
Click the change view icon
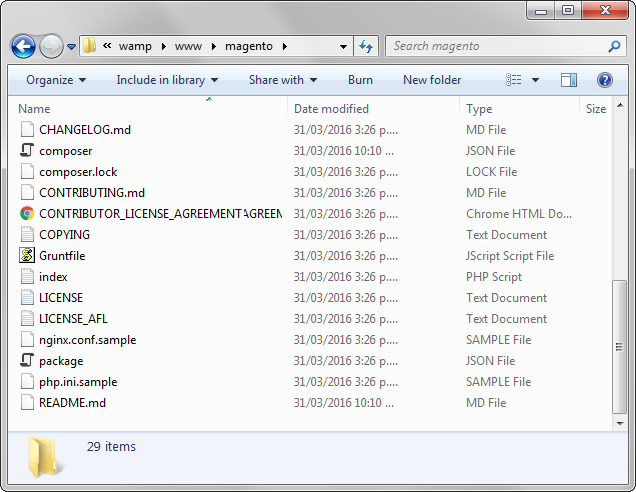[514, 80]
